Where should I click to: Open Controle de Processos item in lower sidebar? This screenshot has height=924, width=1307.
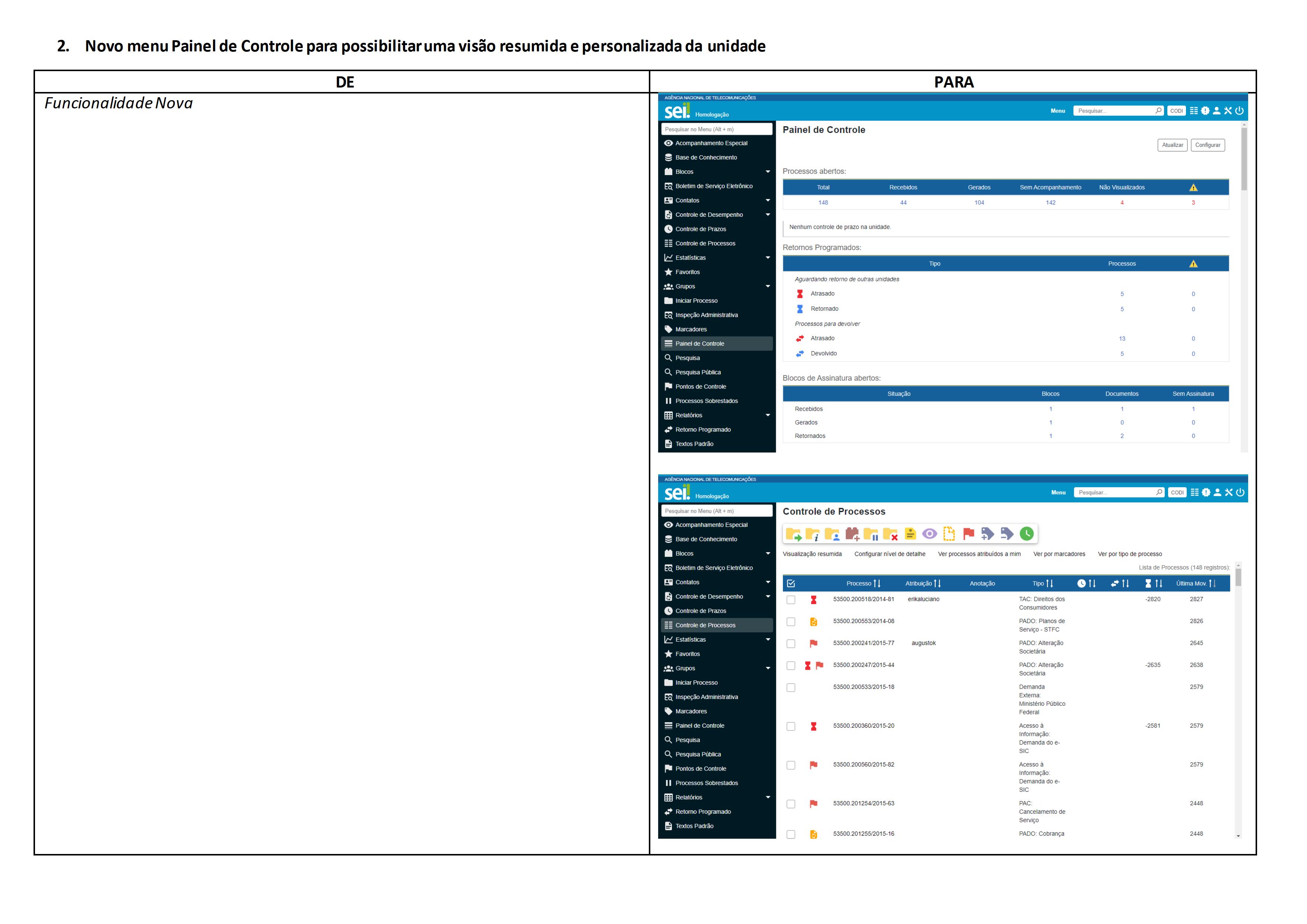click(717, 625)
